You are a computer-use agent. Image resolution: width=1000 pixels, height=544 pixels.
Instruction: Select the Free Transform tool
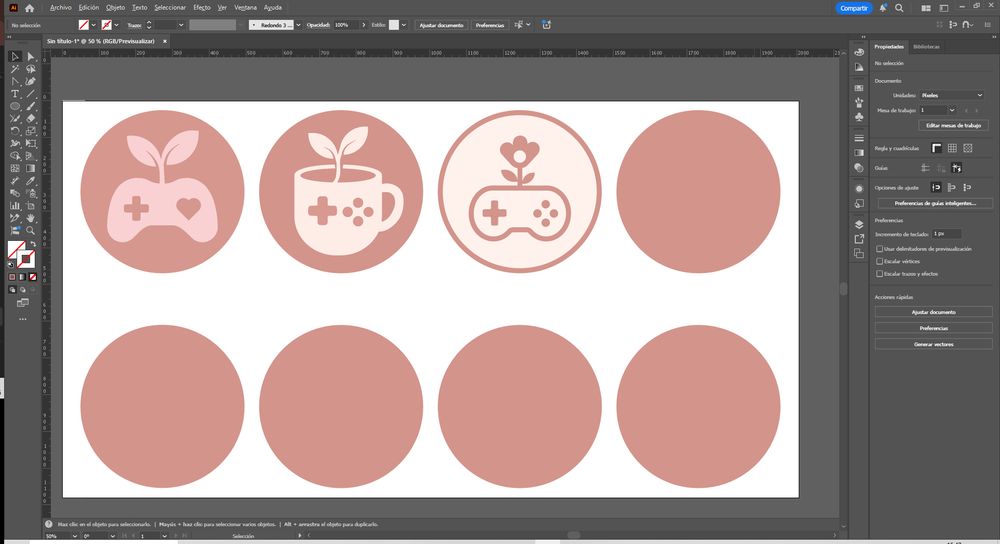click(30, 143)
